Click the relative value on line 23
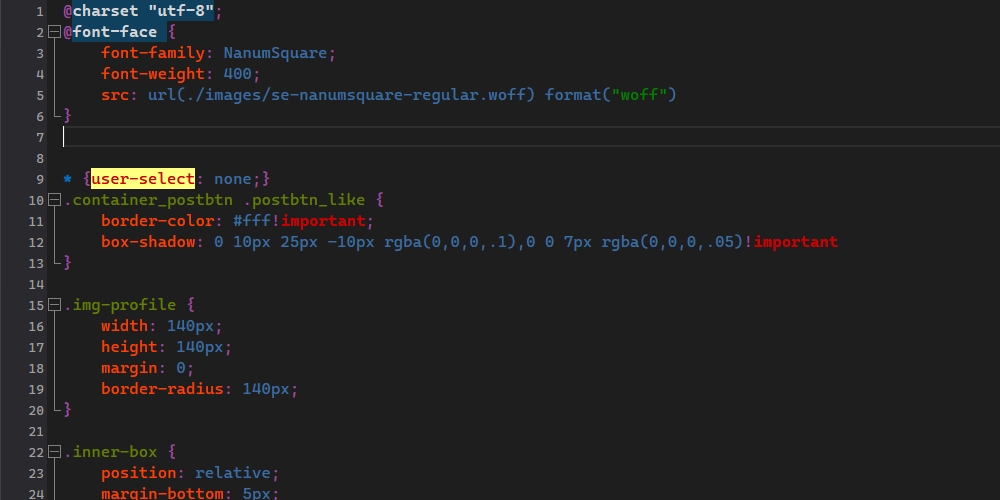This screenshot has width=1000, height=500. click(233, 474)
